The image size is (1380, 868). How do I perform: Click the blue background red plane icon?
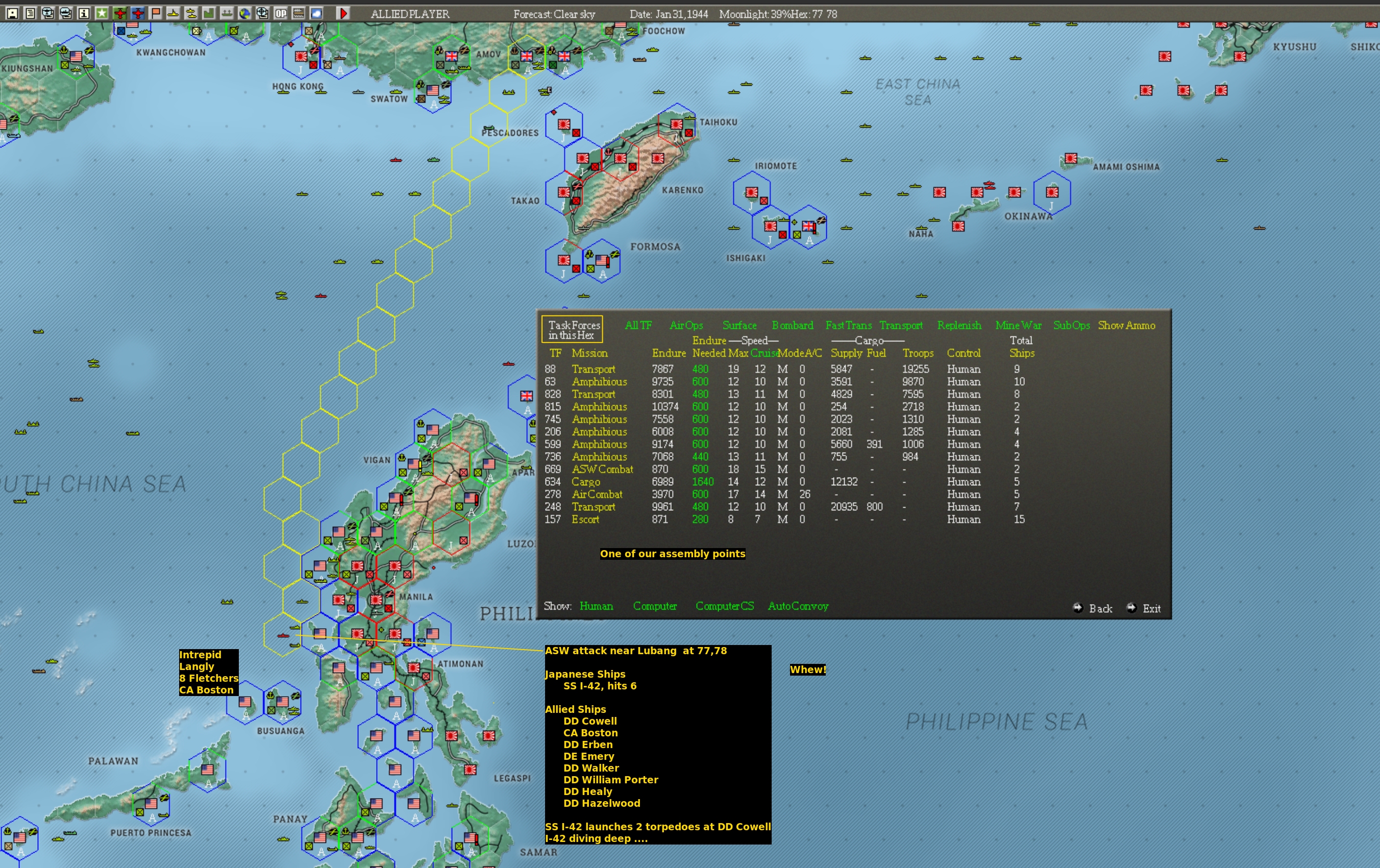138,13
